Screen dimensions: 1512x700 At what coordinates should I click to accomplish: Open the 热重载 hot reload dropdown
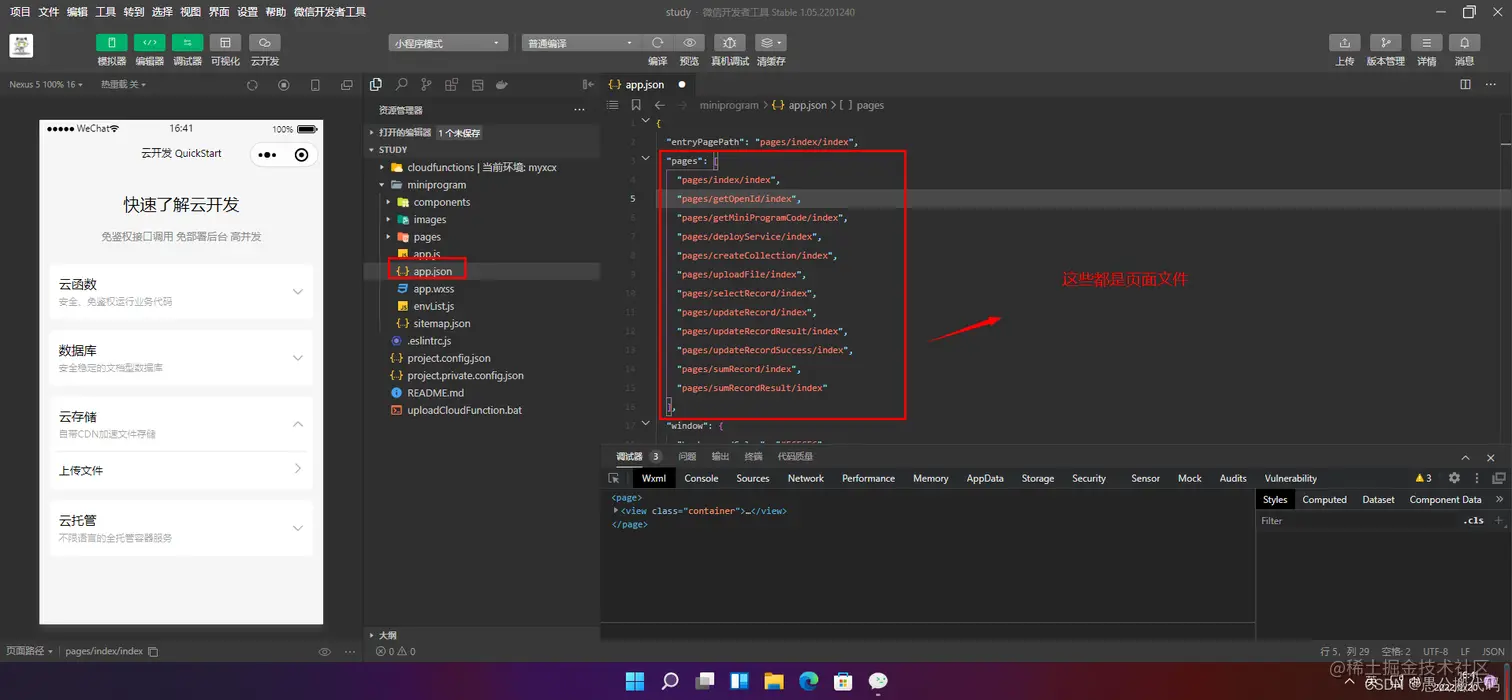[123, 85]
